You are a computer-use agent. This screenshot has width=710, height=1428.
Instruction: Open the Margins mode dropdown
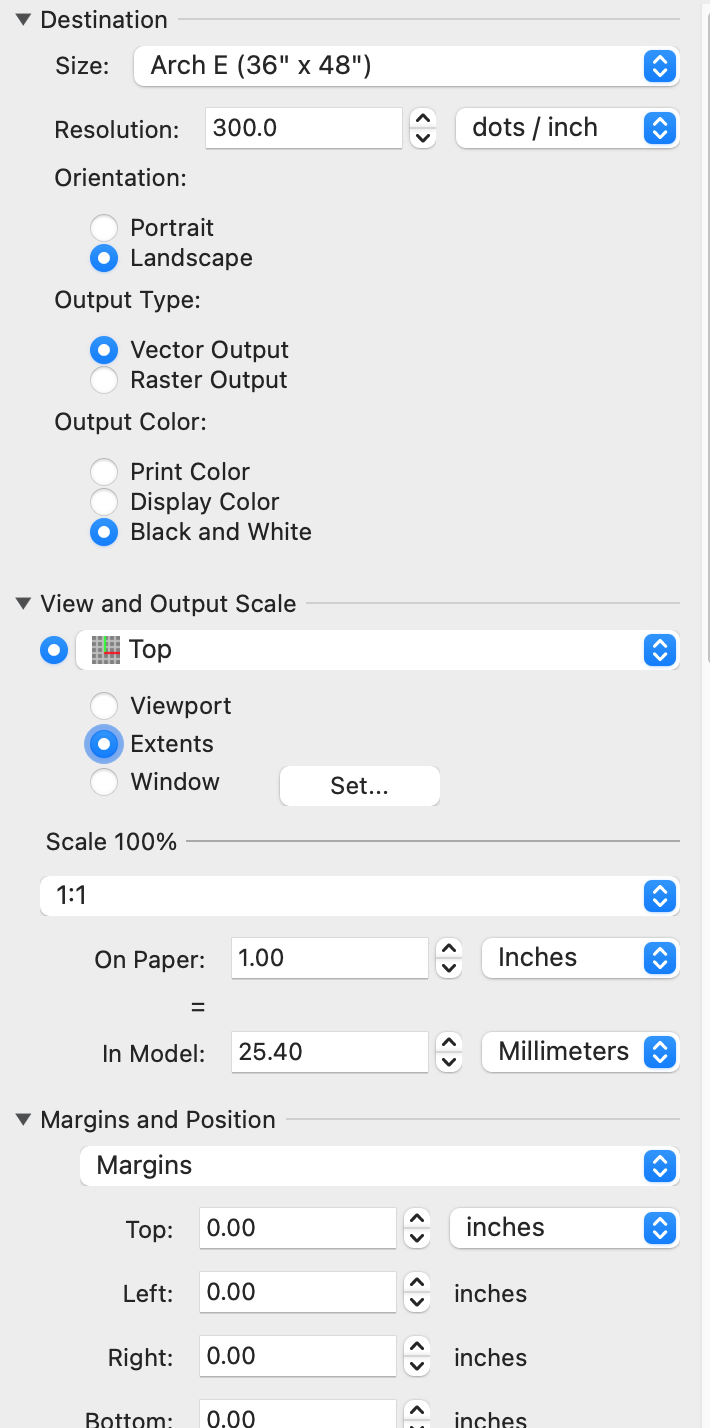(379, 1166)
